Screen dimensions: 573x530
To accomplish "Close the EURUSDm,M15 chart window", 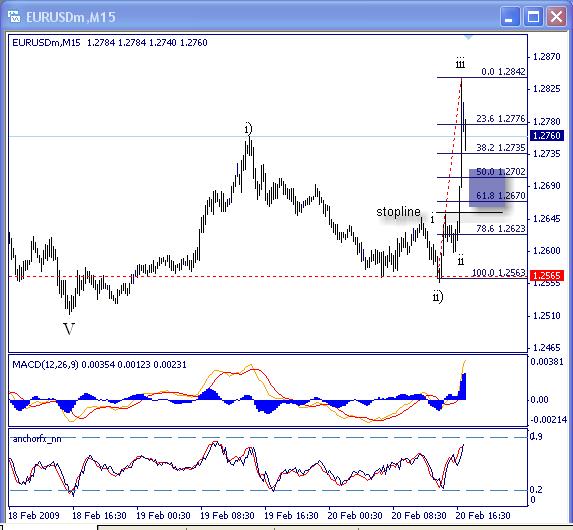I will coord(556,17).
